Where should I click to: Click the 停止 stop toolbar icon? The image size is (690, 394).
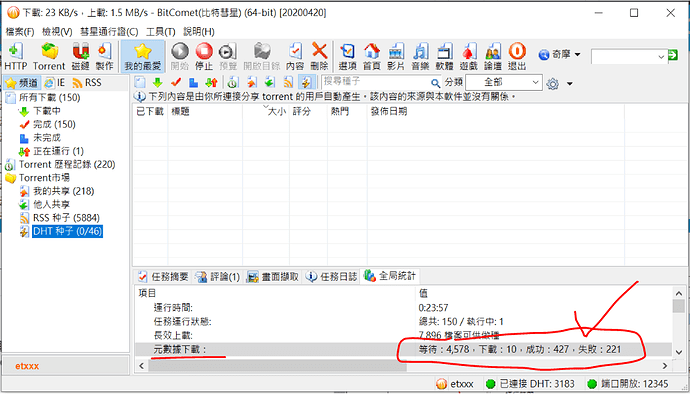204,57
